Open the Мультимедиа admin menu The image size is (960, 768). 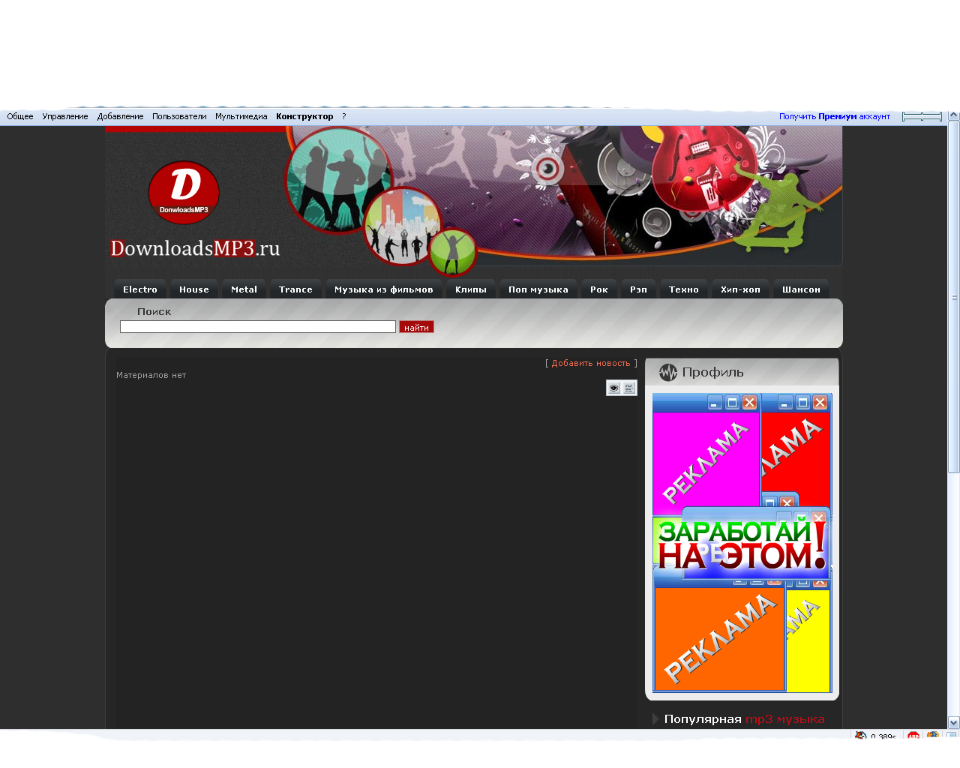pos(241,116)
